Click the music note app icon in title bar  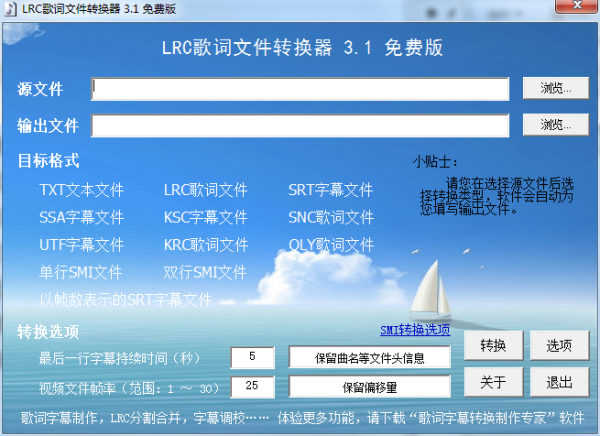(10, 8)
